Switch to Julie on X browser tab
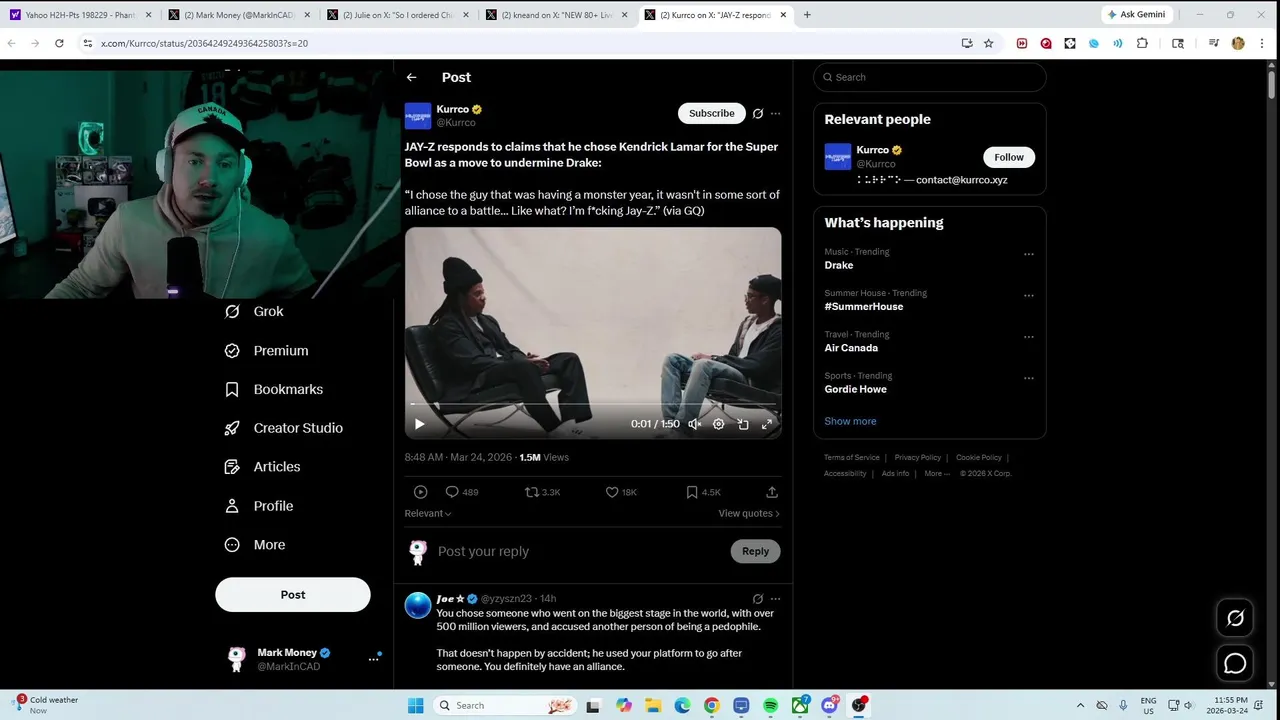This screenshot has height=720, width=1280. click(x=398, y=15)
